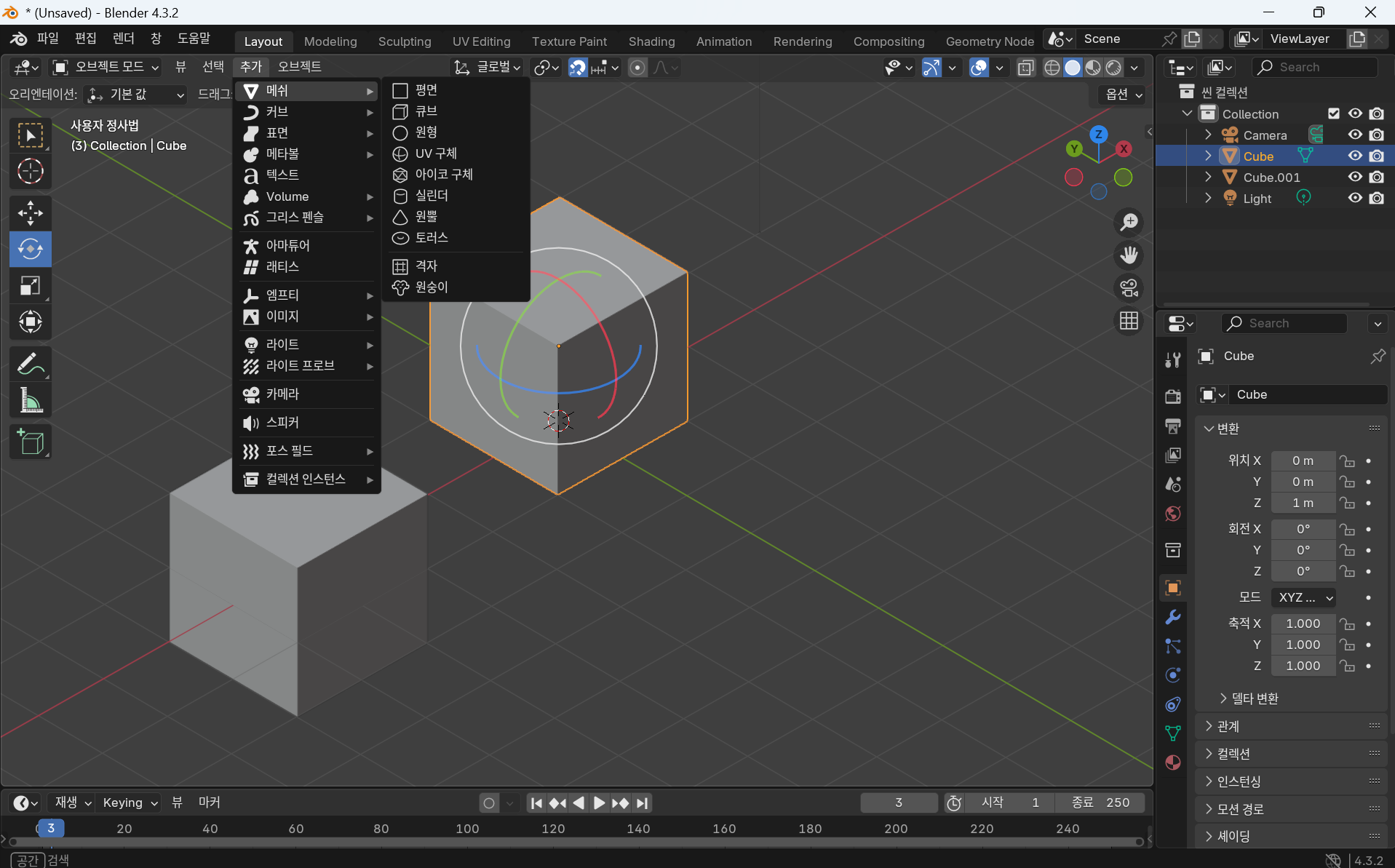
Task: Open rotation mode XYZ dropdown
Action: click(1303, 597)
